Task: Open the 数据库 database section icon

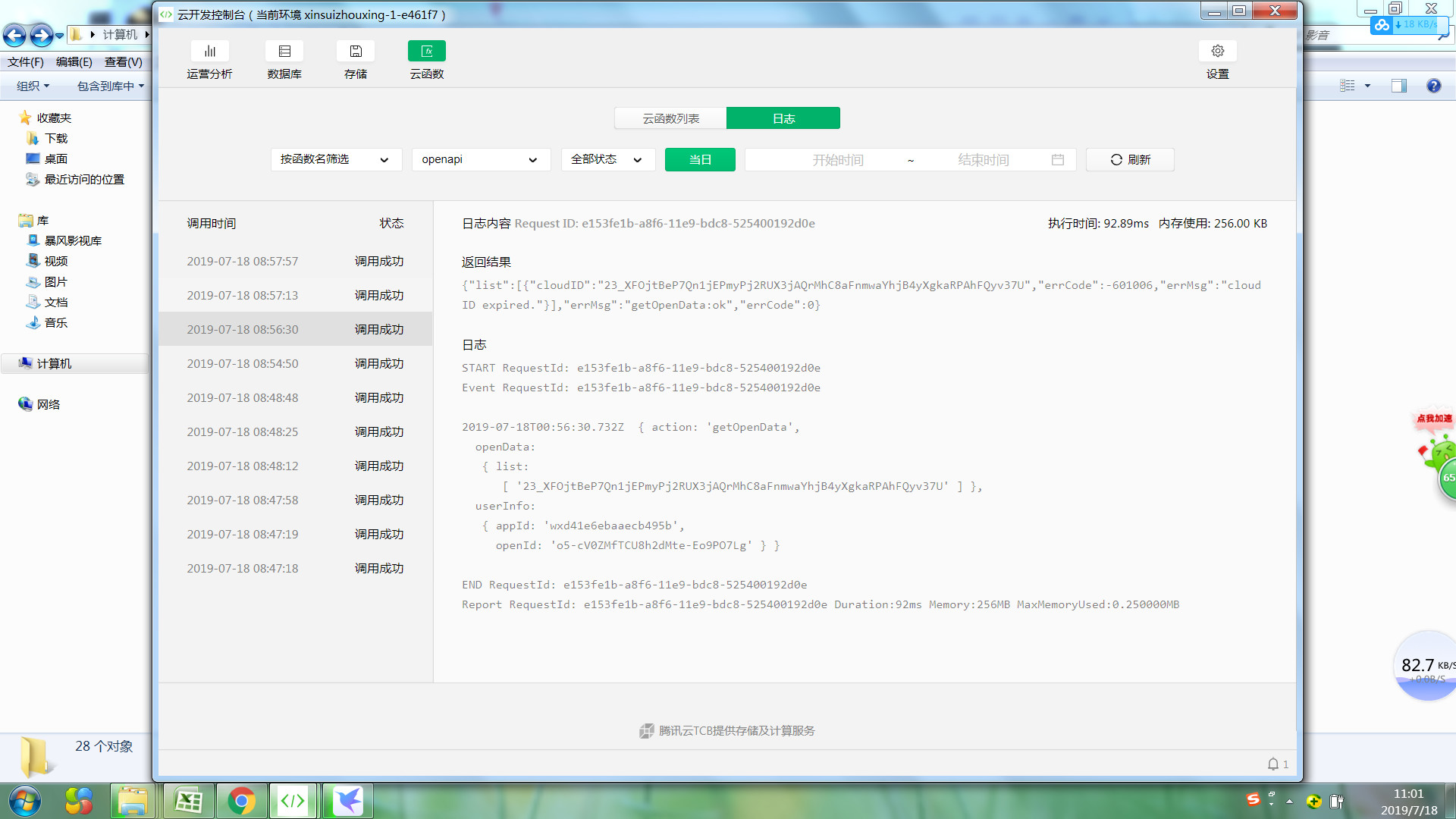Action: click(x=284, y=52)
